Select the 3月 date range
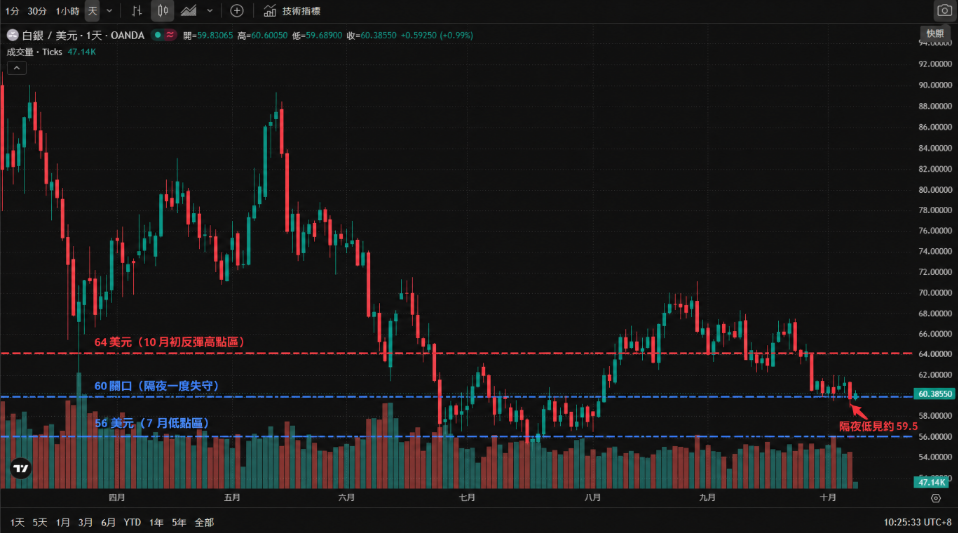 click(86, 522)
